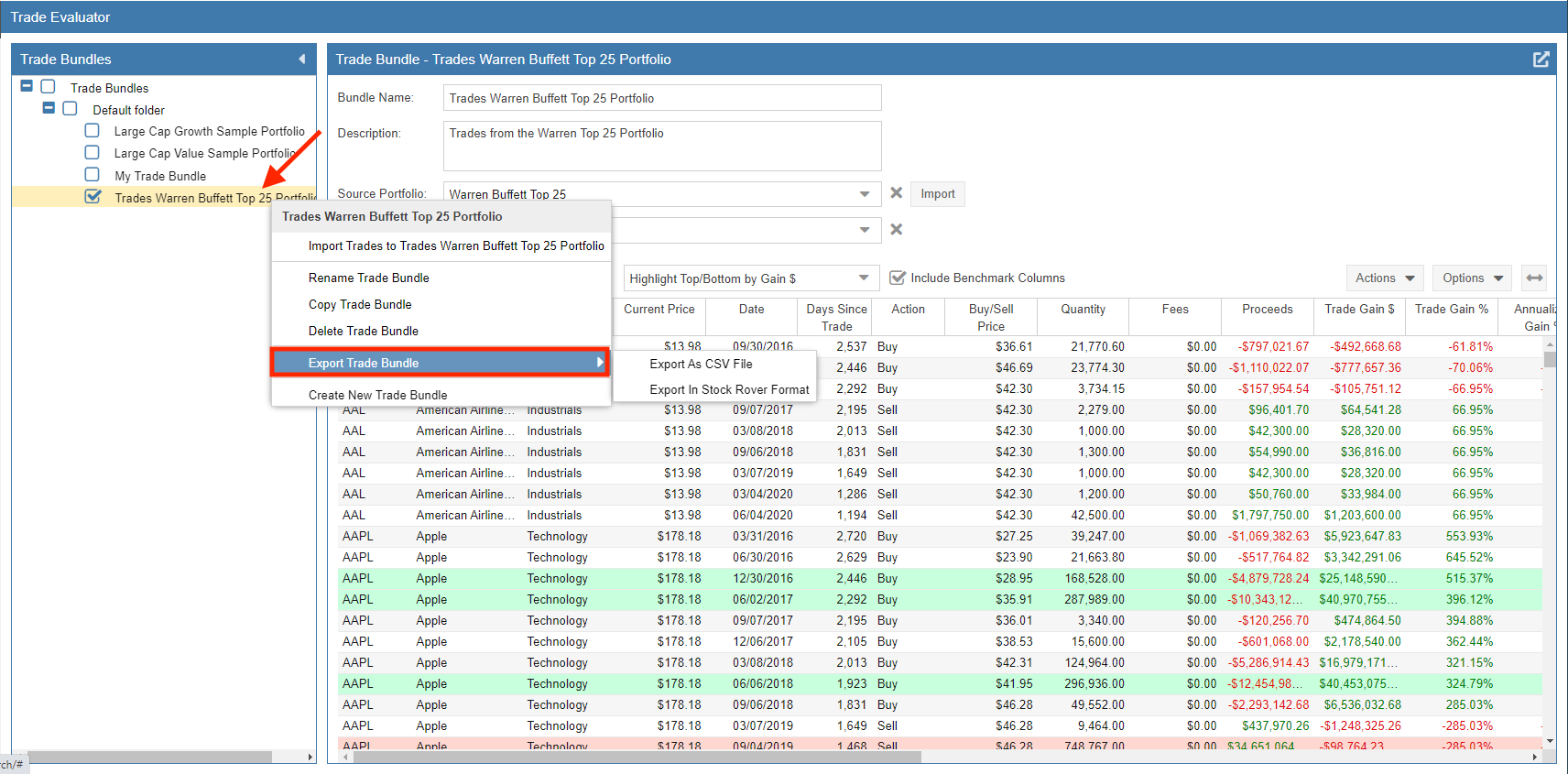Open the Options dropdown
The width and height of the screenshot is (1568, 774).
pos(1473,278)
